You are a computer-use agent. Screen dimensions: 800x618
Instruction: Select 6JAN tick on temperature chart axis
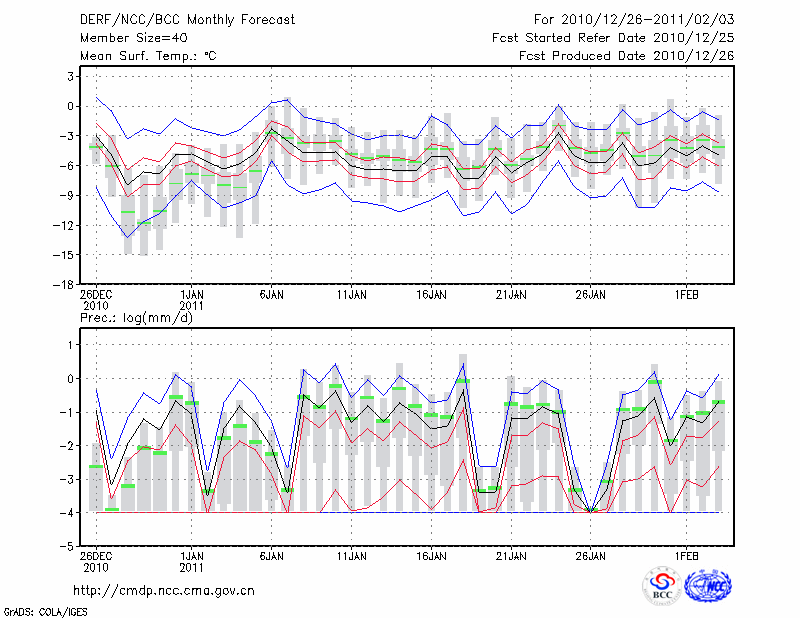coord(271,295)
